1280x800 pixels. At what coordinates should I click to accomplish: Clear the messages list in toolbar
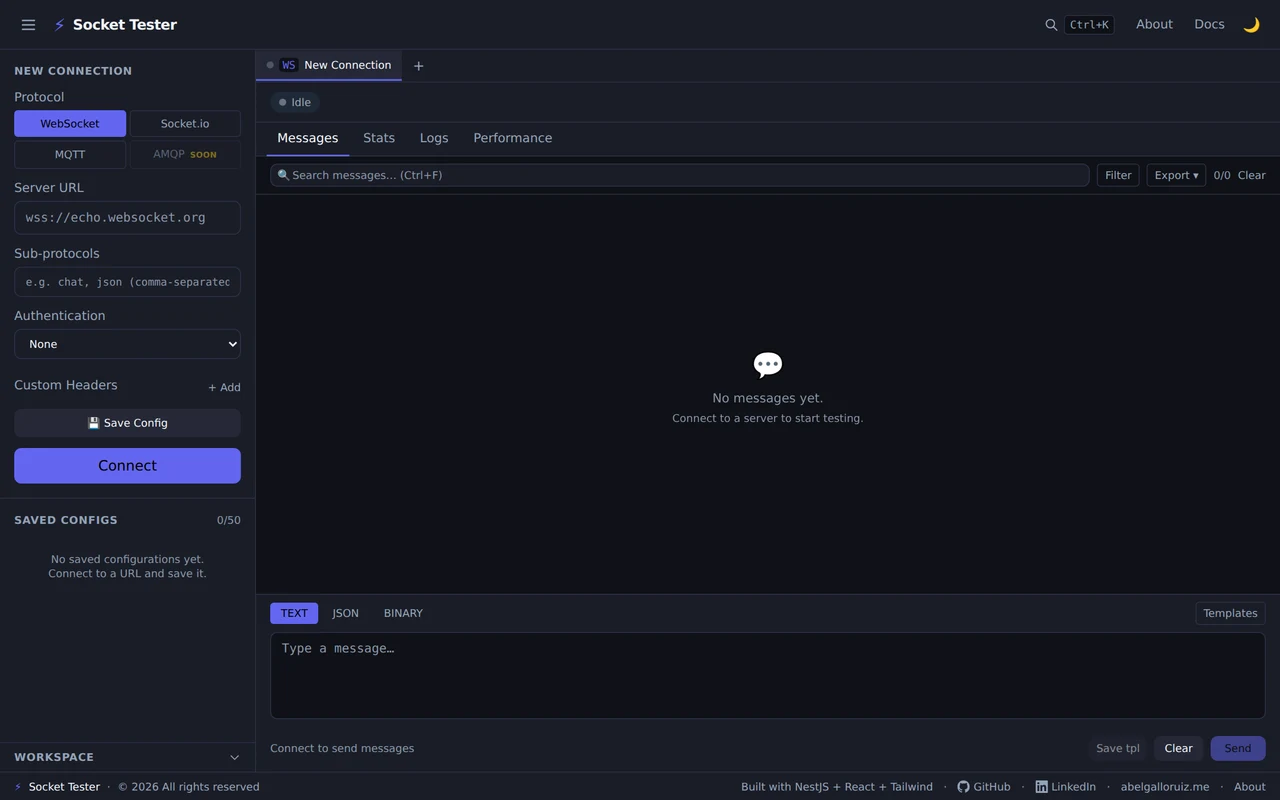(x=1251, y=175)
